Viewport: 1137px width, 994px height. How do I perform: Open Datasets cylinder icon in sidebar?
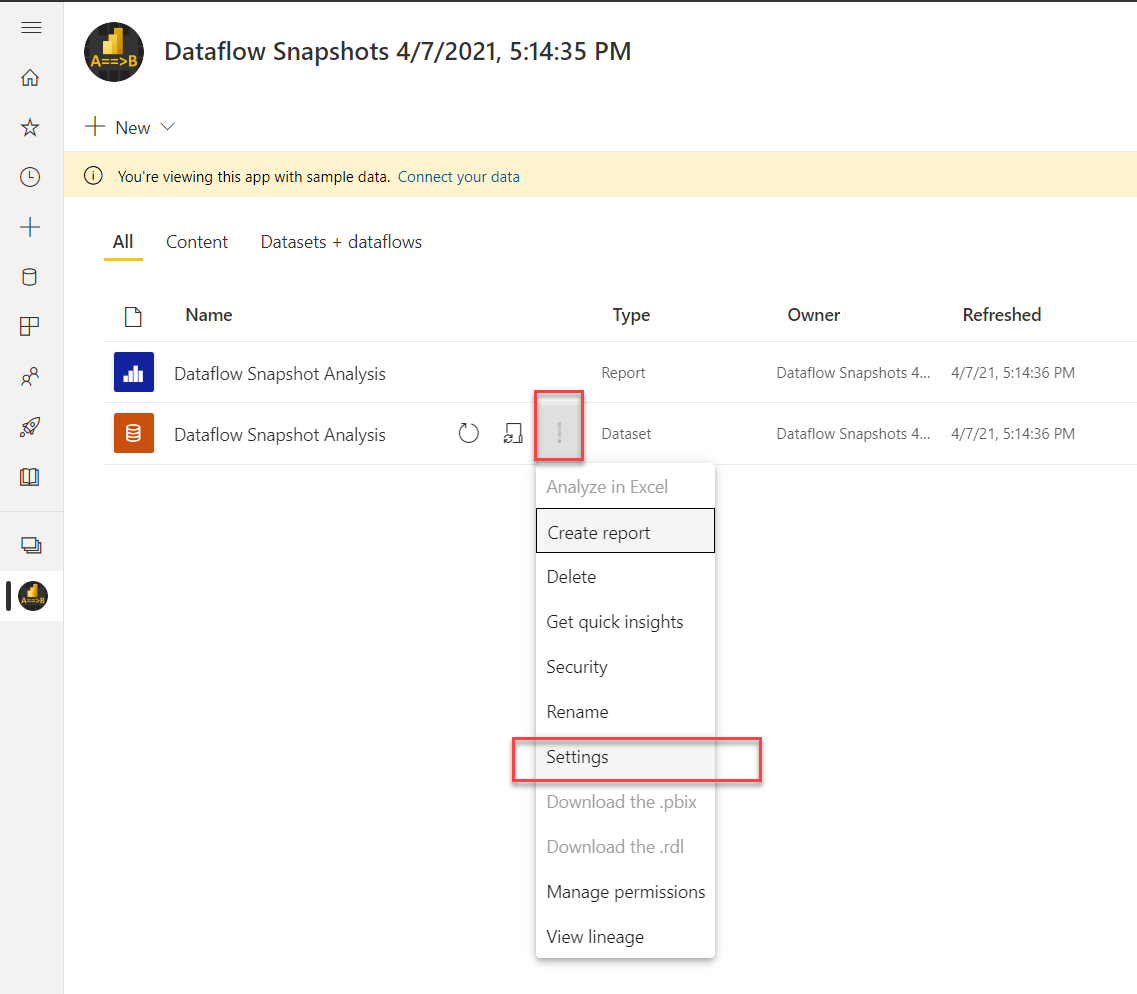tap(30, 277)
